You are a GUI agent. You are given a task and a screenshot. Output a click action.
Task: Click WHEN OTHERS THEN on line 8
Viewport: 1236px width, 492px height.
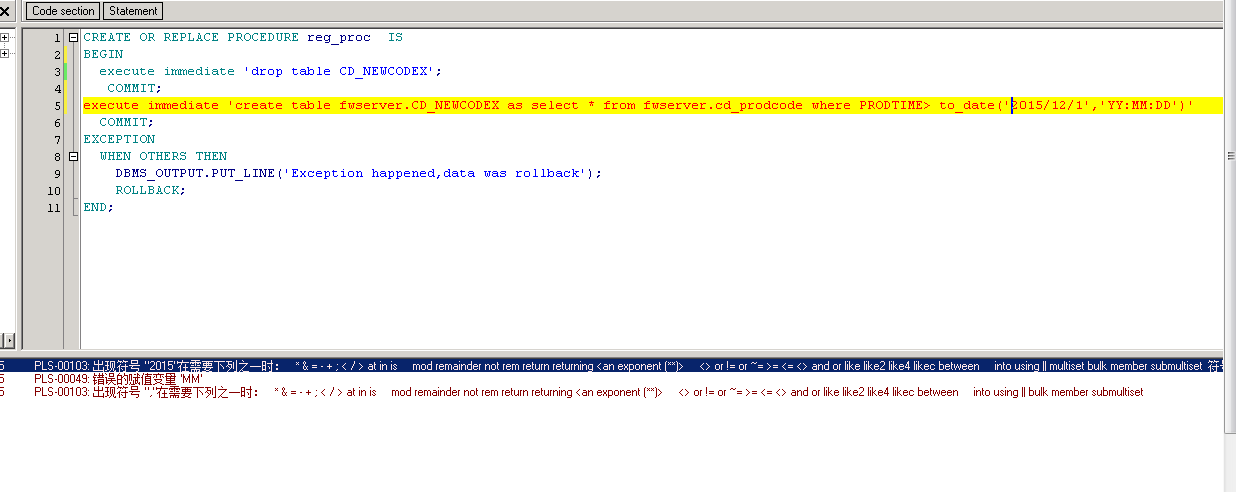[163, 157]
